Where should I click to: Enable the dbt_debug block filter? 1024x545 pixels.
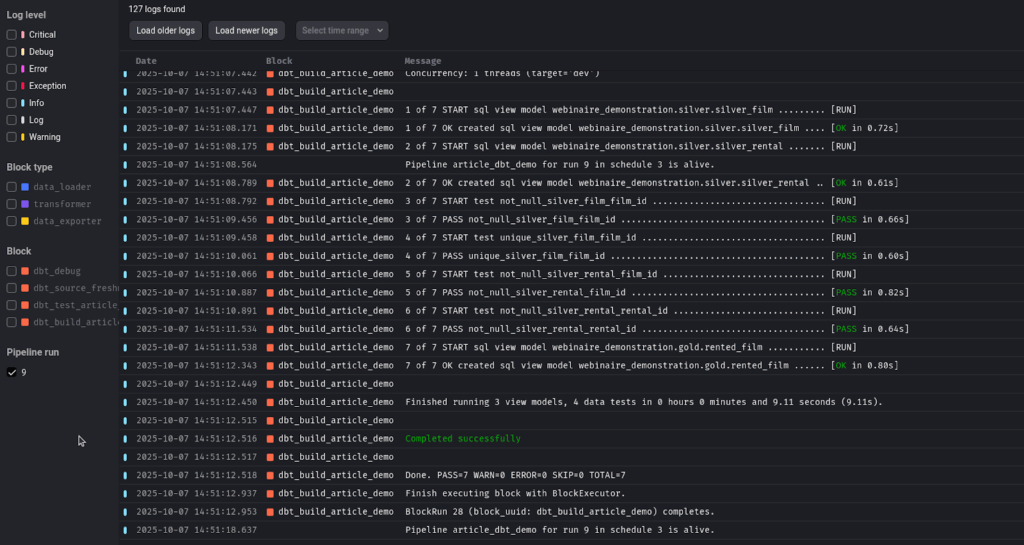coord(12,271)
